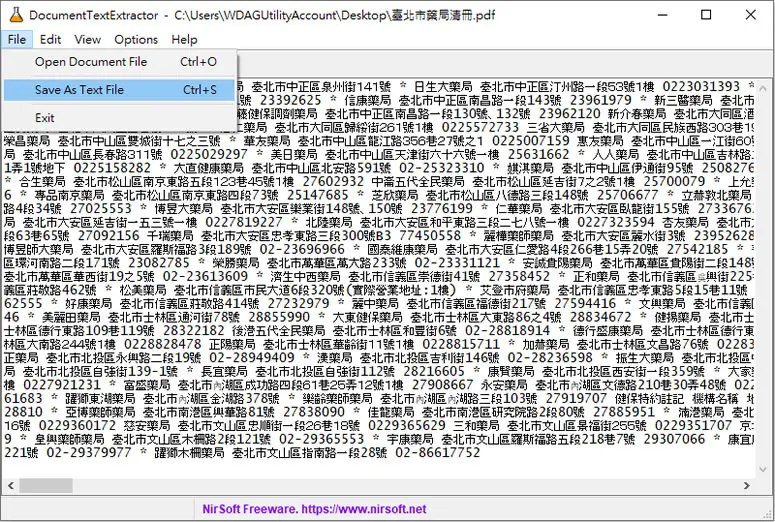Click the horizontal scrollbar left arrow
775x522 pixels.
[10, 485]
